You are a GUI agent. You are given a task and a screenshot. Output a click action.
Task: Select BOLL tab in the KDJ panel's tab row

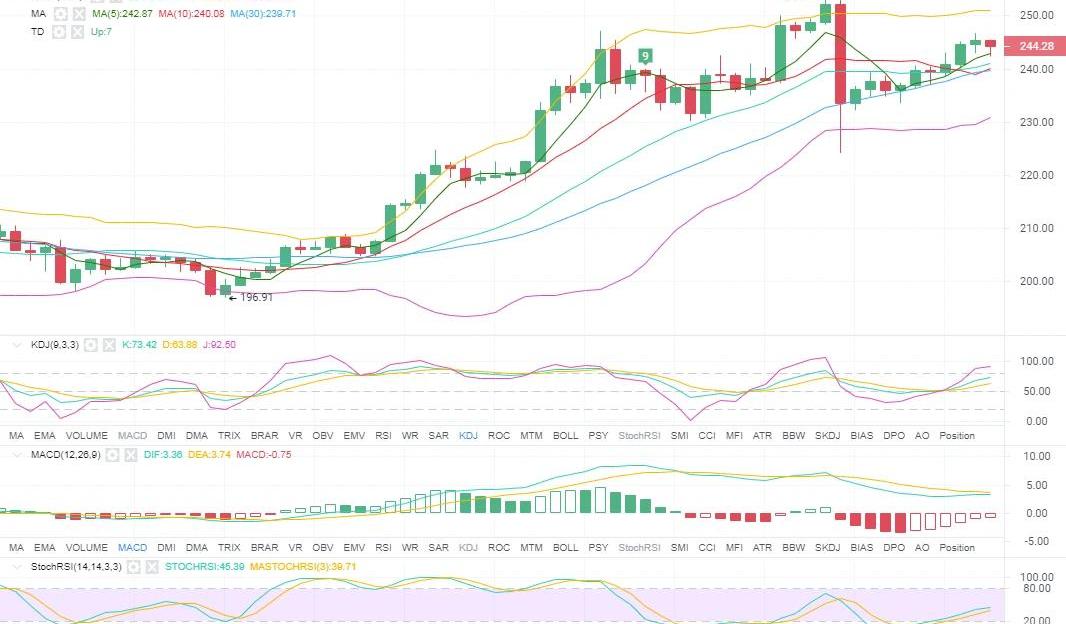566,436
